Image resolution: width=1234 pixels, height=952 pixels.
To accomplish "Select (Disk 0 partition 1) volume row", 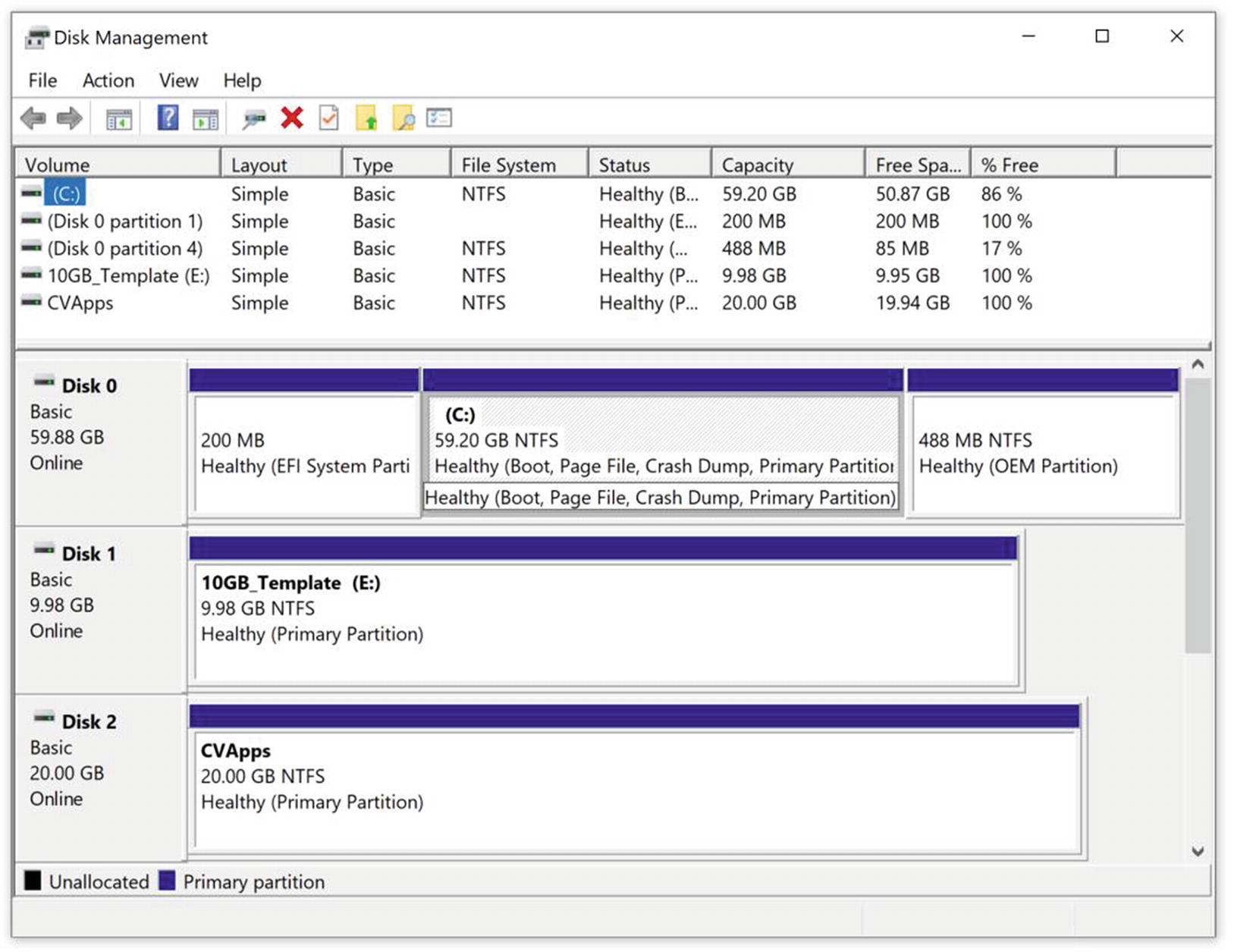I will click(x=125, y=222).
